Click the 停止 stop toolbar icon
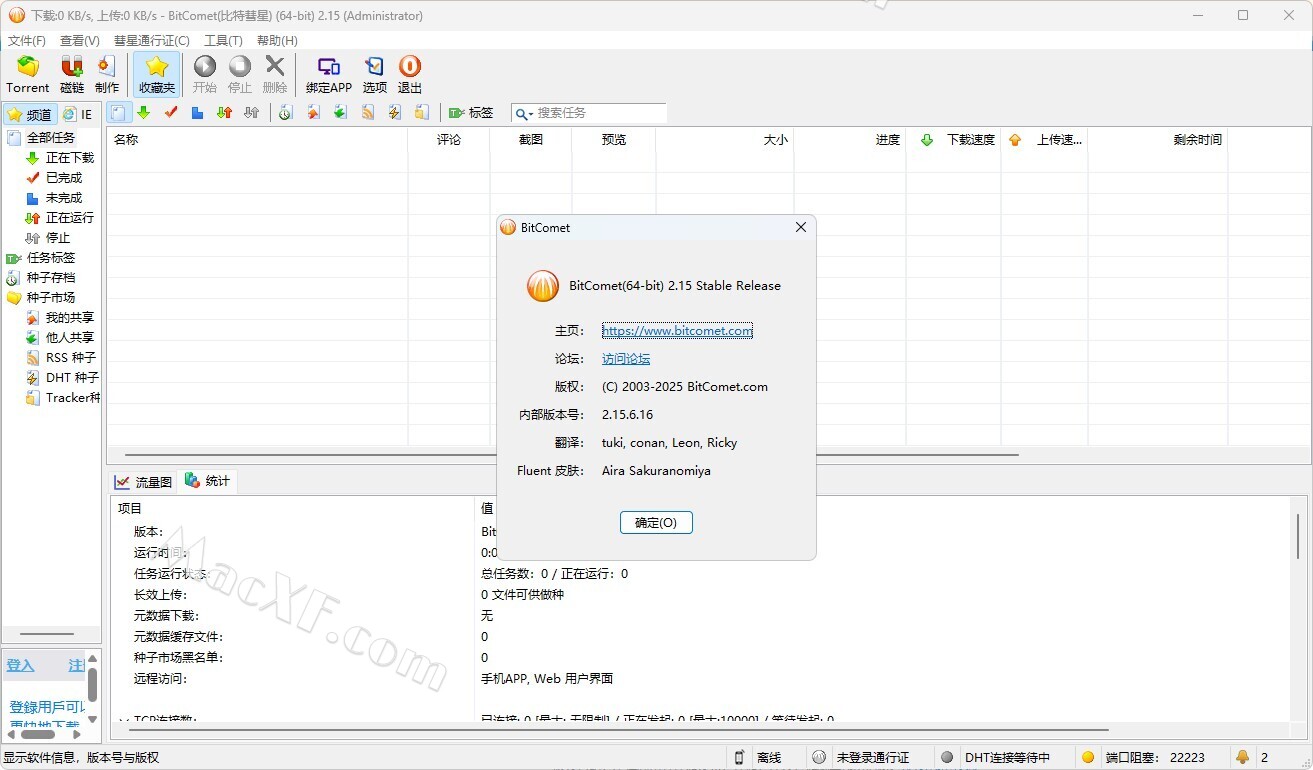Screen dimensions: 1313x770 coord(240,75)
